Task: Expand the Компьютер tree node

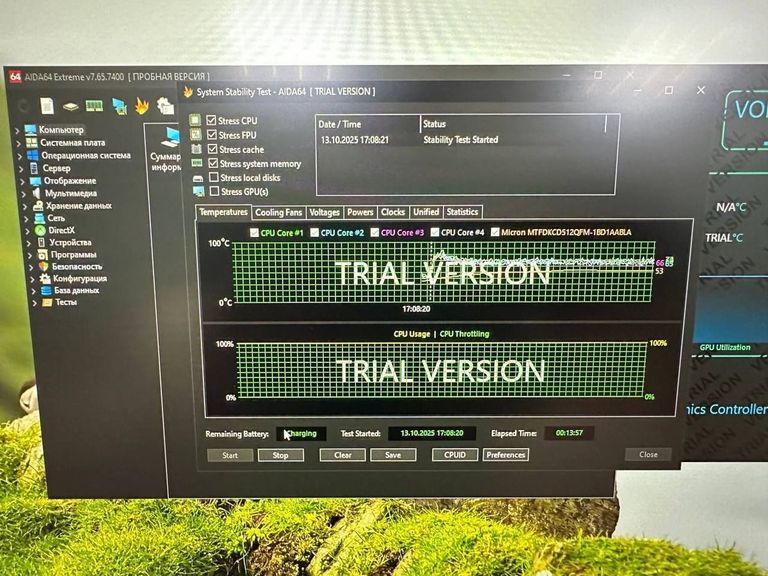Action: point(18,130)
